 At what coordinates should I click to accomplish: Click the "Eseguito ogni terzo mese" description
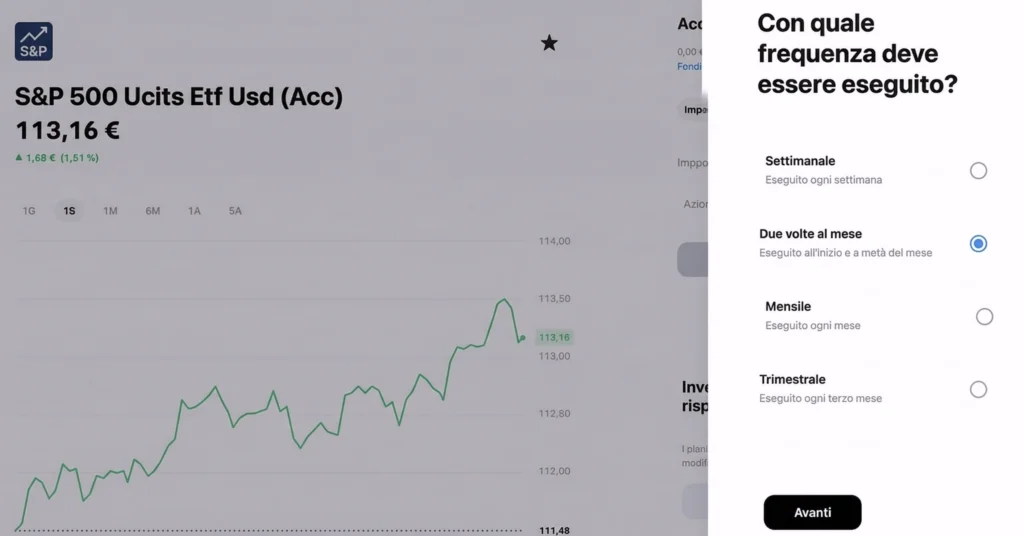click(820, 399)
